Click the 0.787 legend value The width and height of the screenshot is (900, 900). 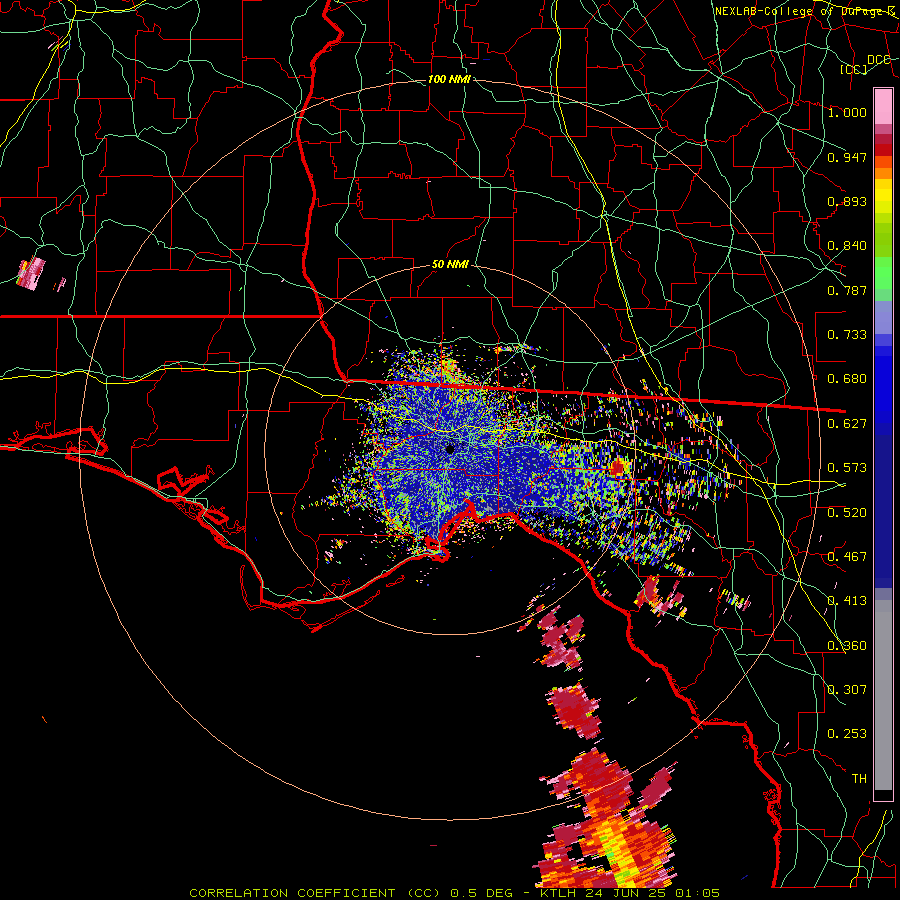point(847,290)
